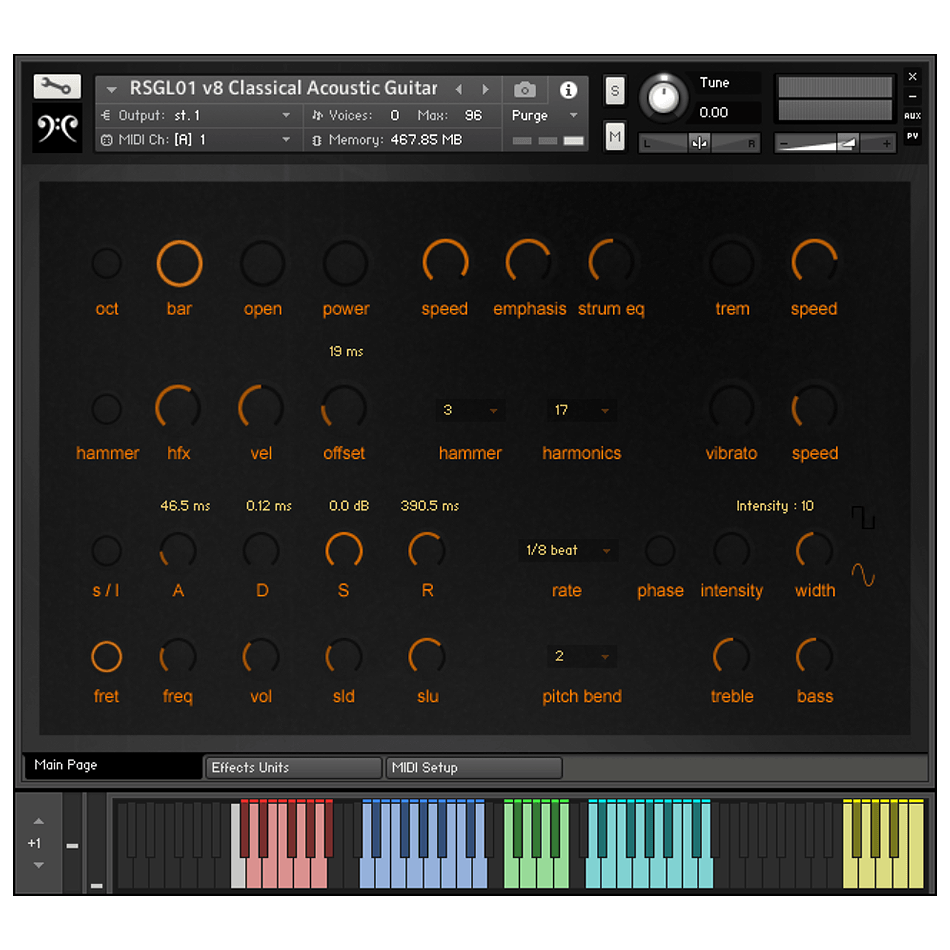Click the bass knob
950x950 pixels.
coord(814,657)
